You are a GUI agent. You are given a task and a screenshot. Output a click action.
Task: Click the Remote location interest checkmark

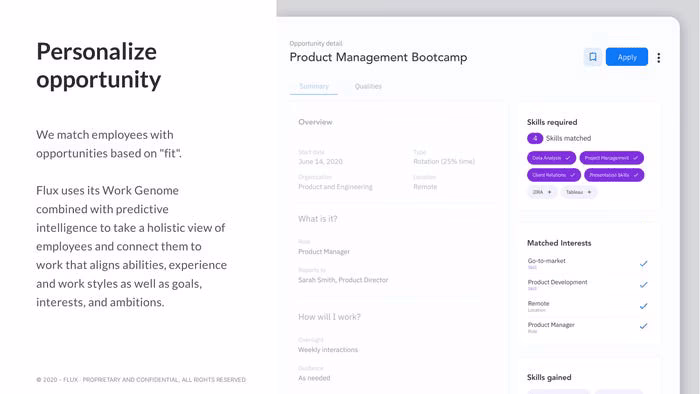pos(643,306)
